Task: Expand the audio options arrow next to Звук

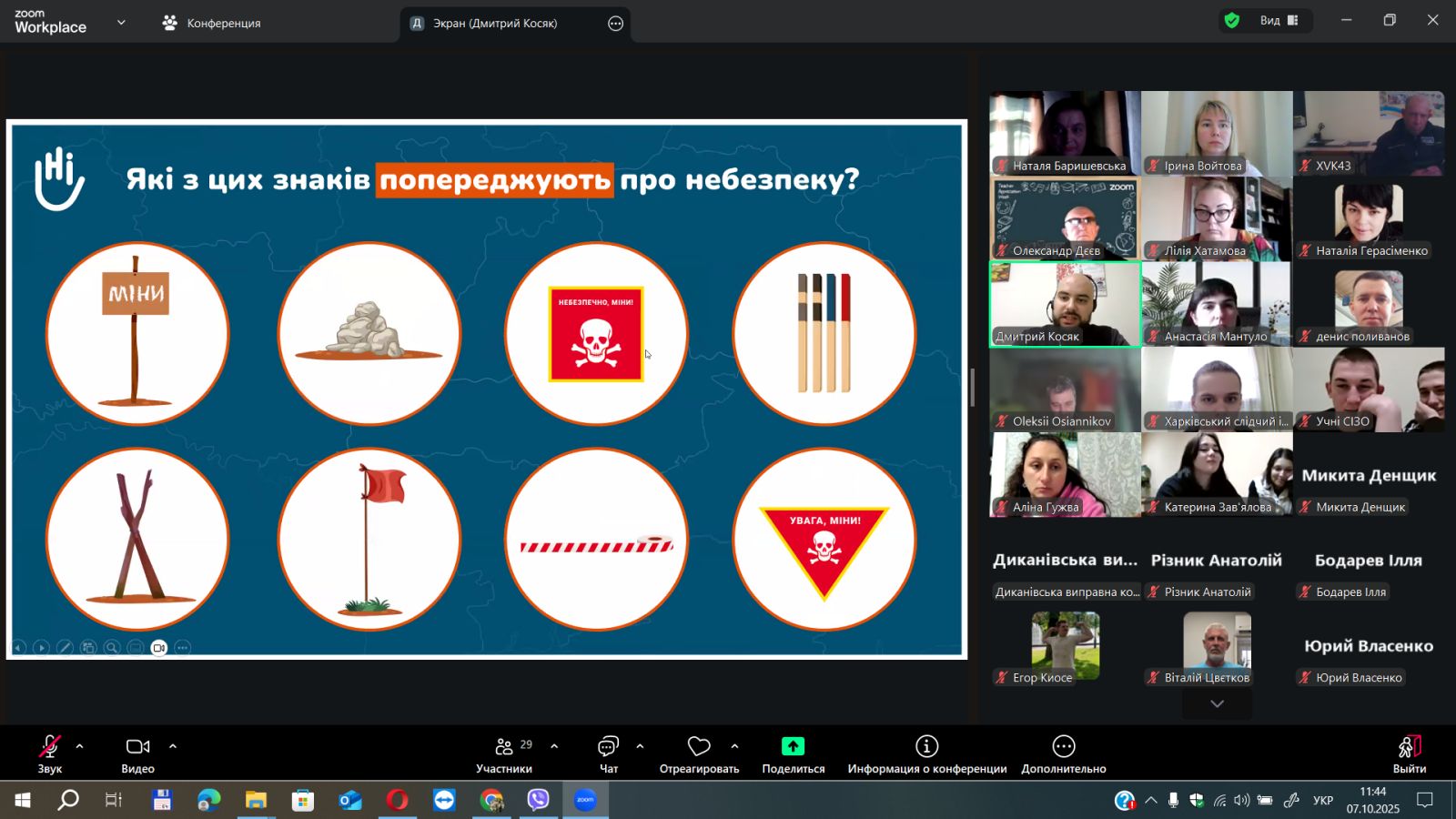Action: (79, 746)
